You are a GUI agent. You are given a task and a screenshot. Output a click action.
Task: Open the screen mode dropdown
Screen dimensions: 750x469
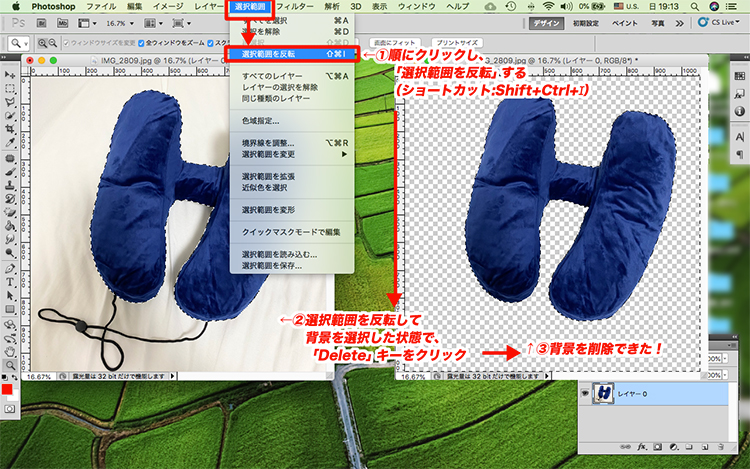[x=182, y=23]
